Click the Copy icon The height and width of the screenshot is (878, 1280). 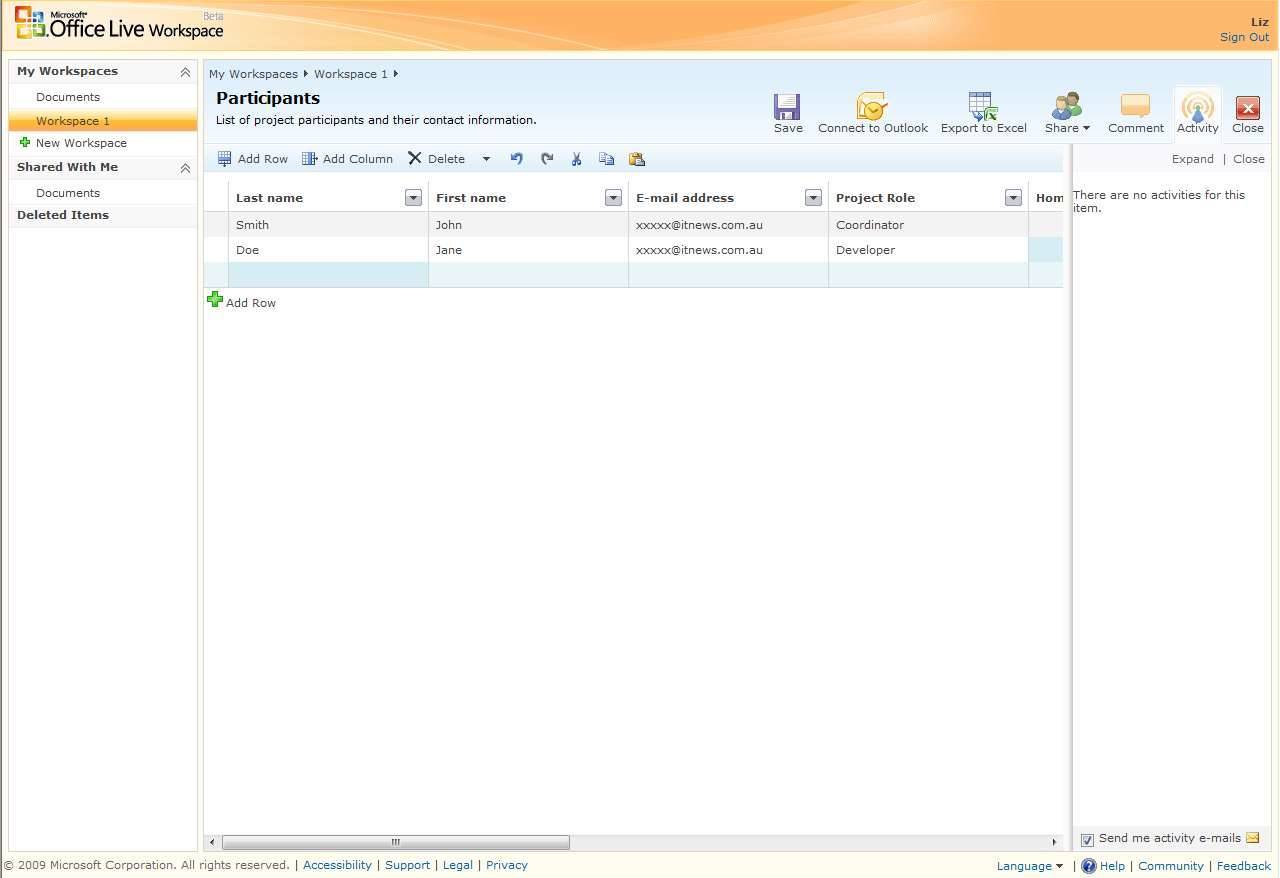pos(607,158)
